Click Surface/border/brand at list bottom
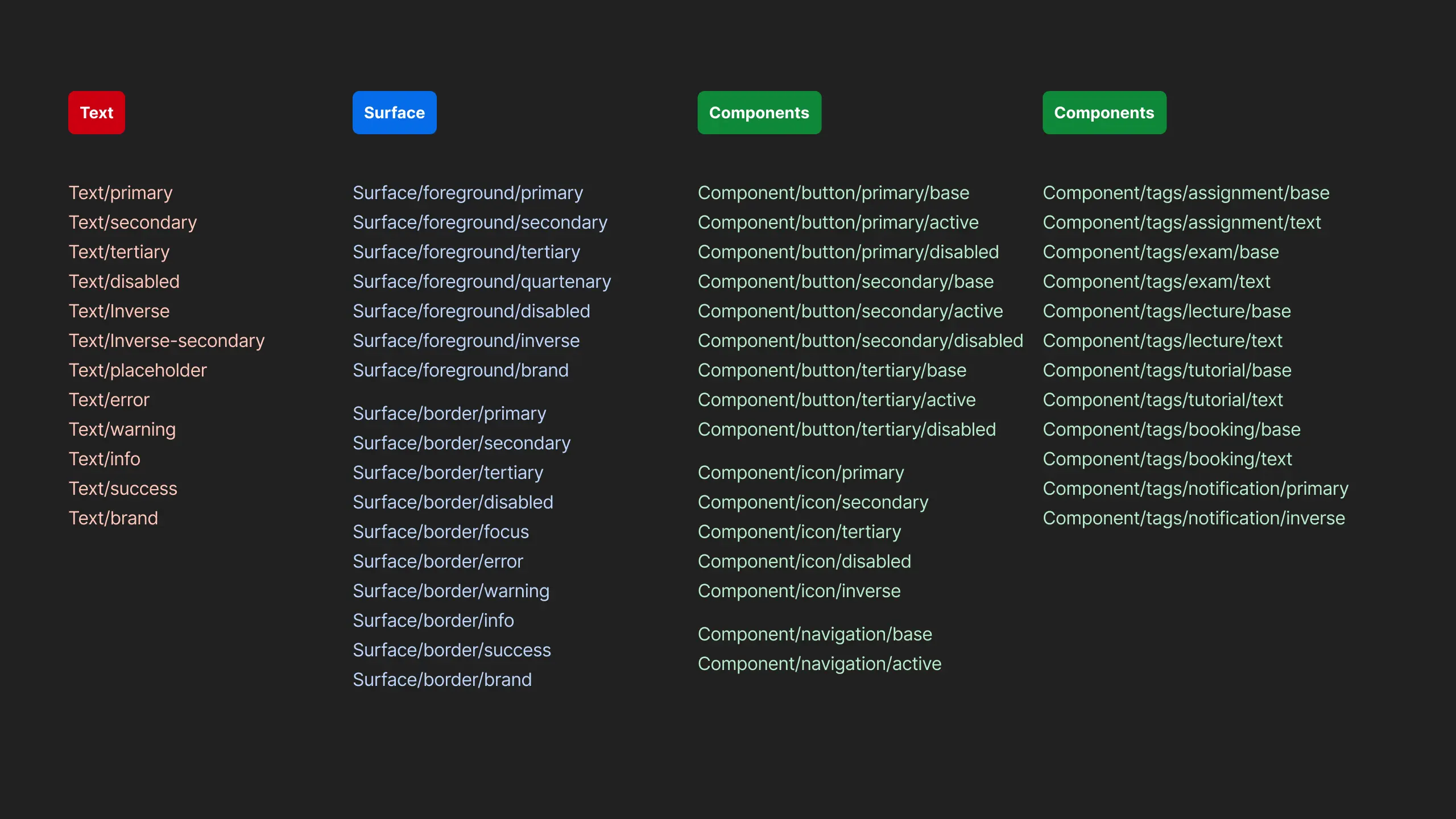This screenshot has width=1456, height=819. pyautogui.click(x=442, y=680)
